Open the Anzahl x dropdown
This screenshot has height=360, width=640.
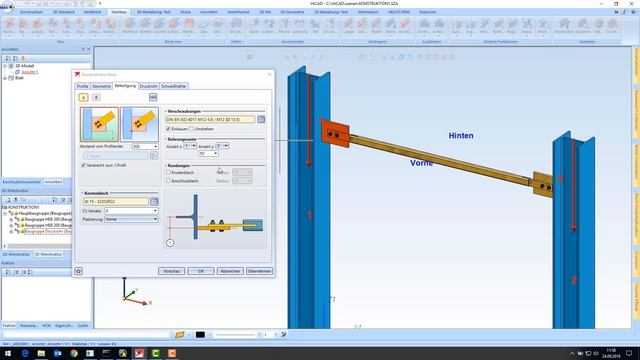pyautogui.click(x=194, y=146)
